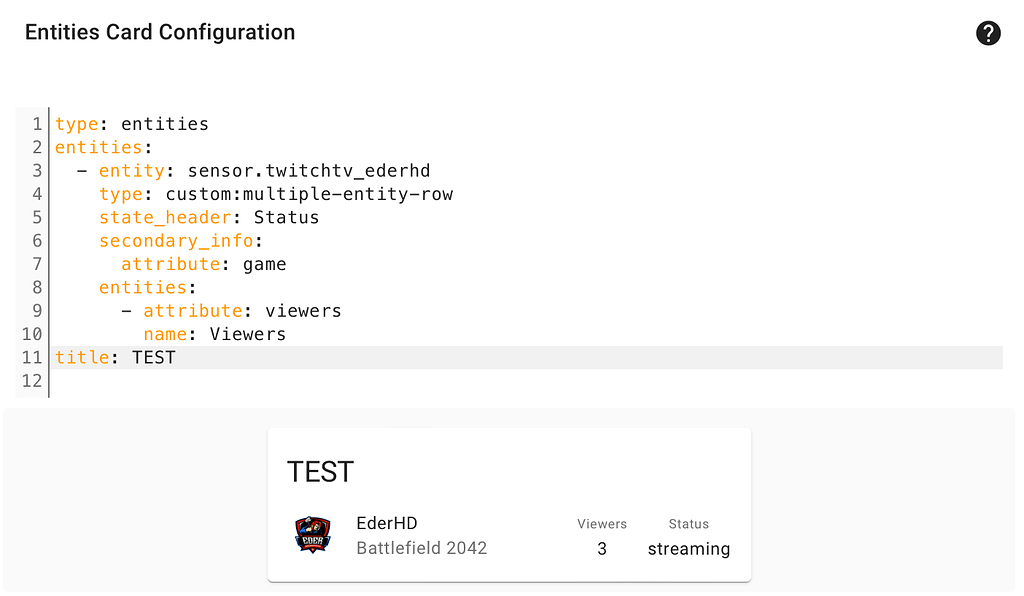Click the Battlefield 2042 game subtitle

pyautogui.click(x=421, y=548)
